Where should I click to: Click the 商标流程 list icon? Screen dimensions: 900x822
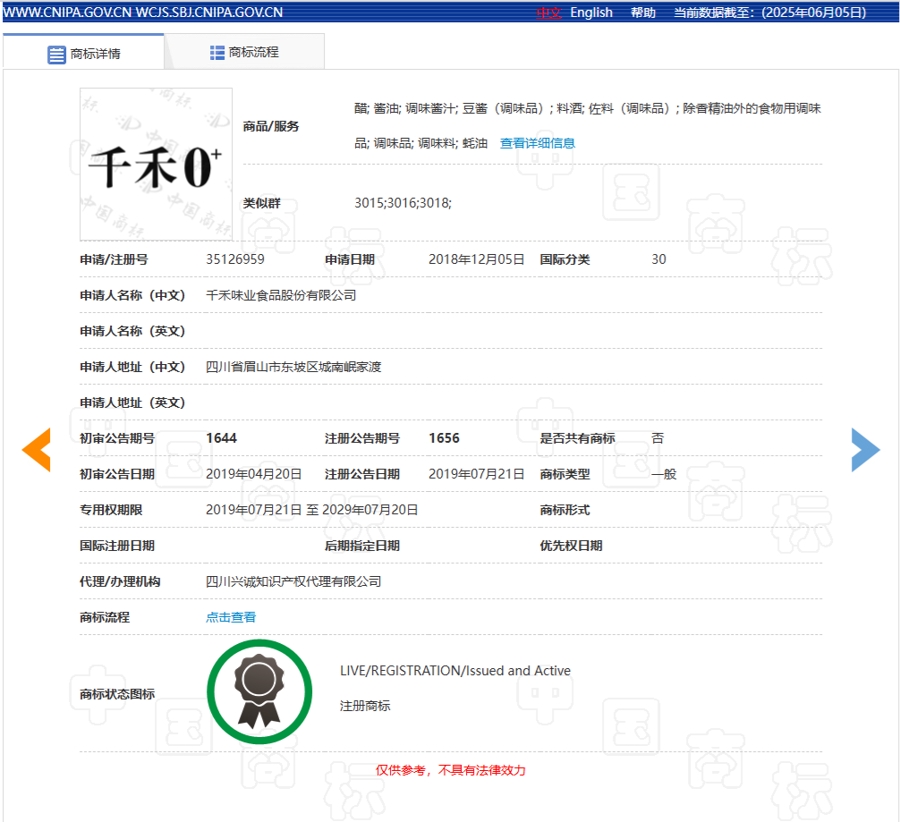[217, 53]
